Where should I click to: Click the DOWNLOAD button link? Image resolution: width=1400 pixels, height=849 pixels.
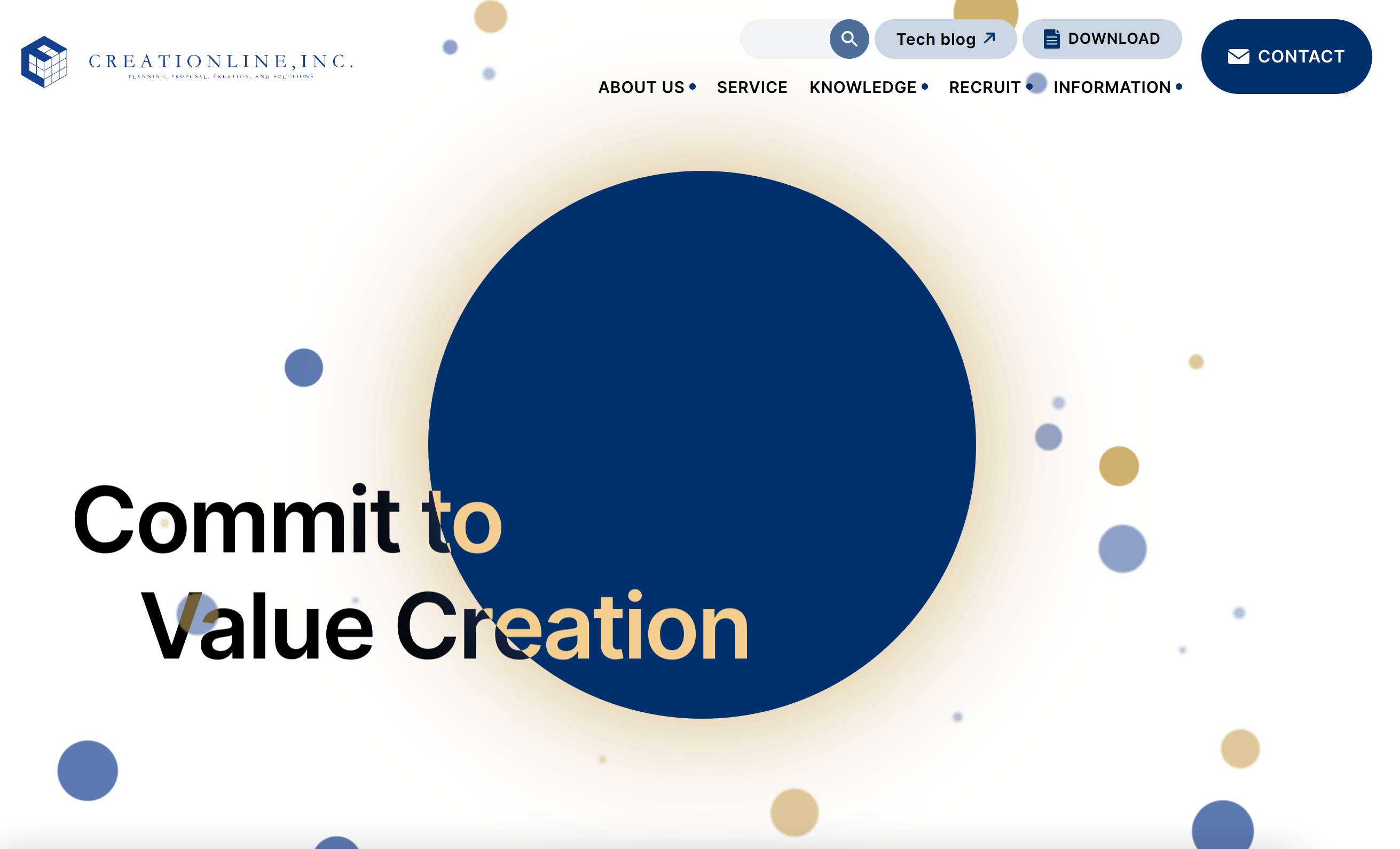pyautogui.click(x=1101, y=38)
